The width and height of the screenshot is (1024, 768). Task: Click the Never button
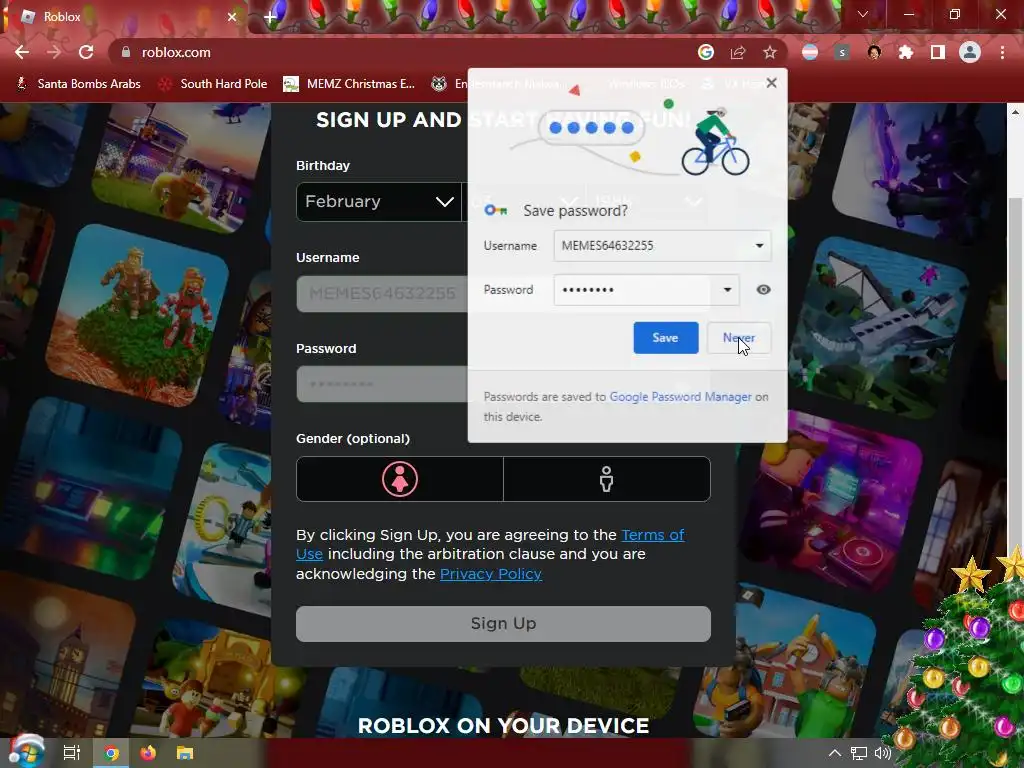pos(739,338)
